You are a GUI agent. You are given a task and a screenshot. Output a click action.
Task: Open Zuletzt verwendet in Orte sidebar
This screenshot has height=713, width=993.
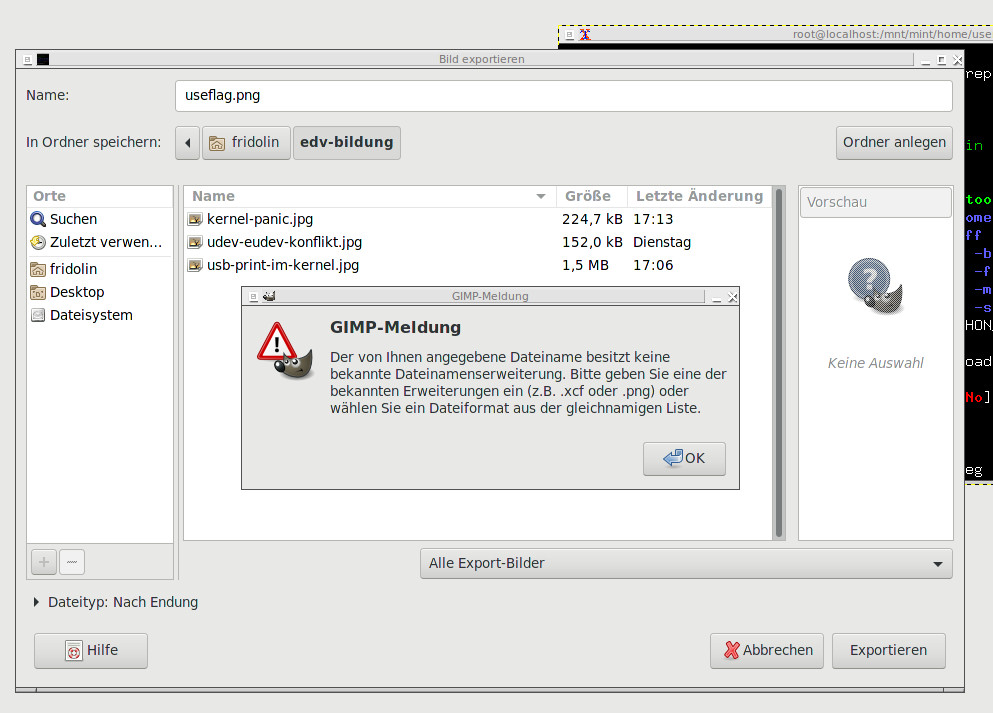[x=100, y=242]
